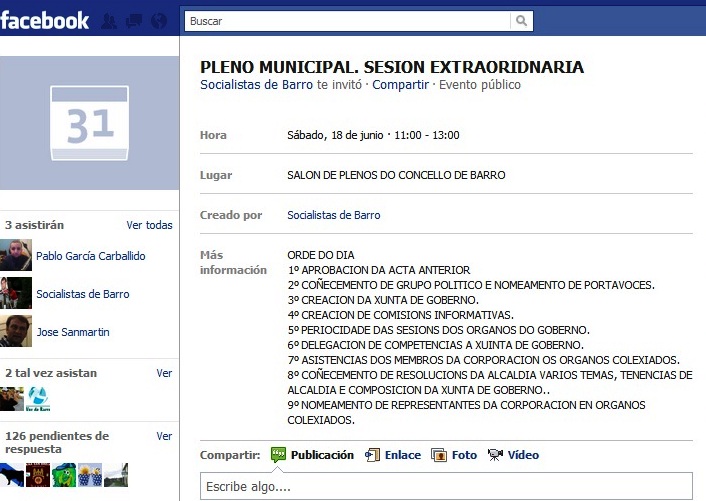The height and width of the screenshot is (501, 706).
Task: Expand 'Ver' for tal vez asistan
Action: click(164, 373)
